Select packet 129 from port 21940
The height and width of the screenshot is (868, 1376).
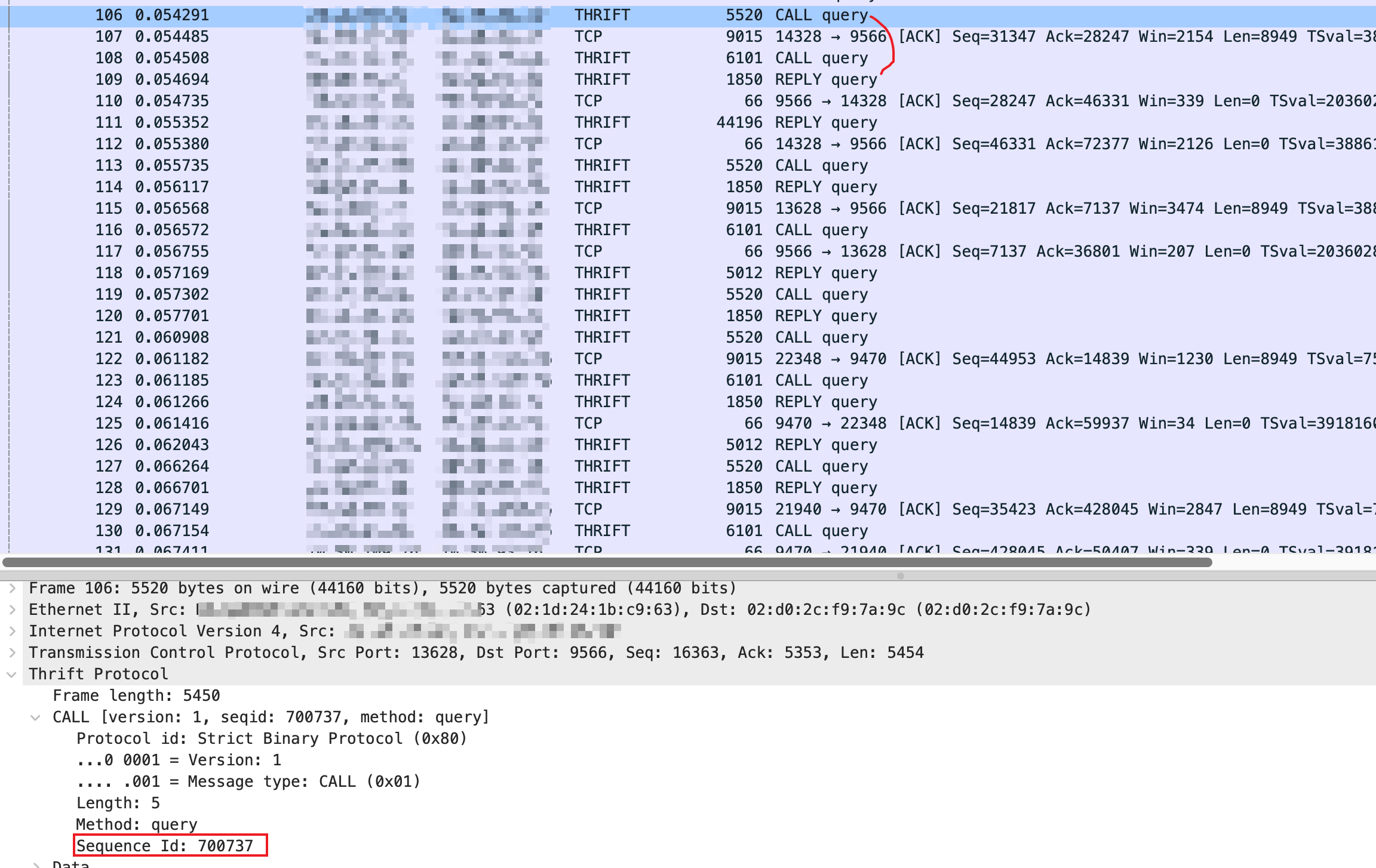point(688,509)
